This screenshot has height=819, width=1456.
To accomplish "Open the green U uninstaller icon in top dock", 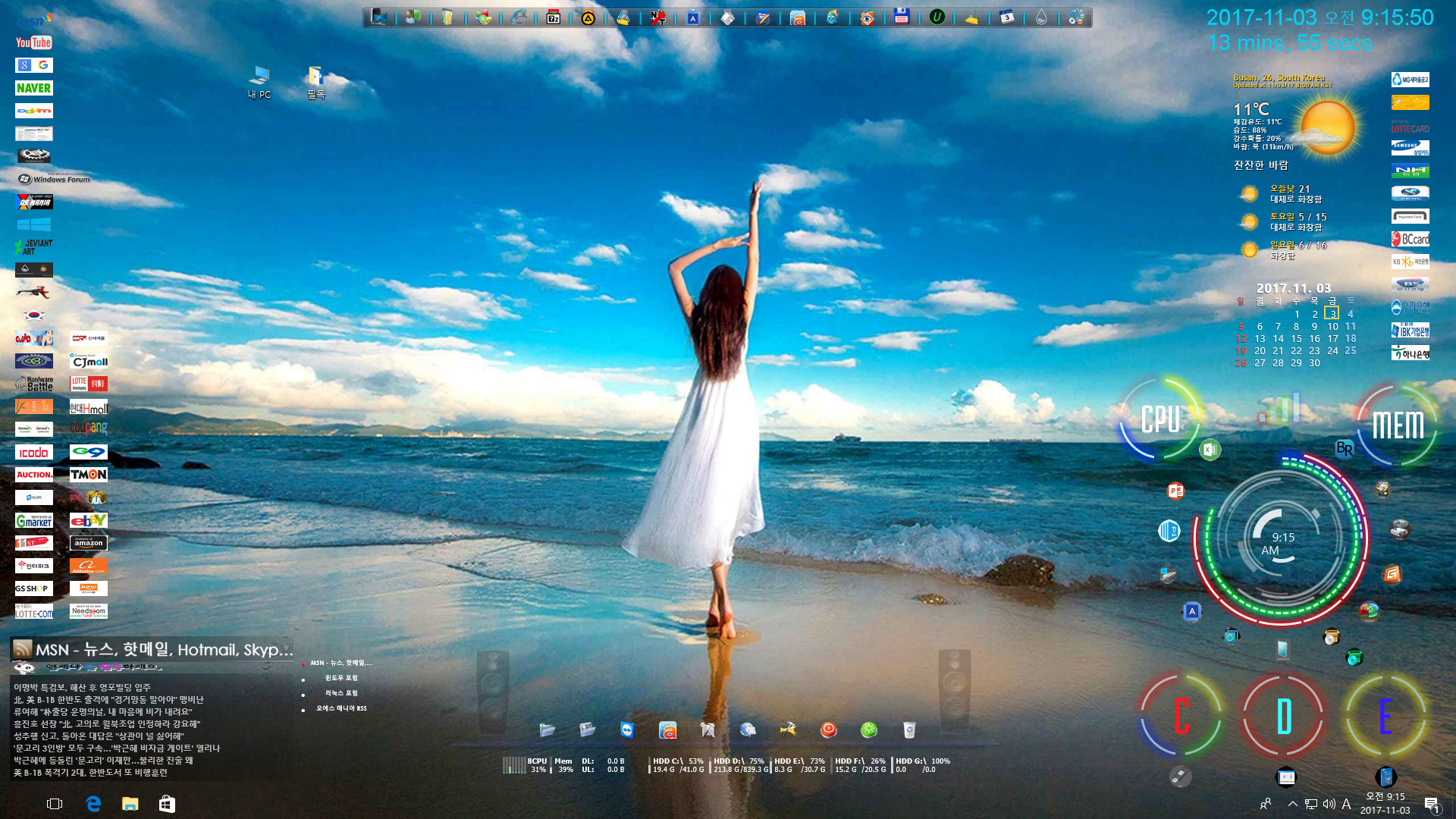I will [937, 17].
